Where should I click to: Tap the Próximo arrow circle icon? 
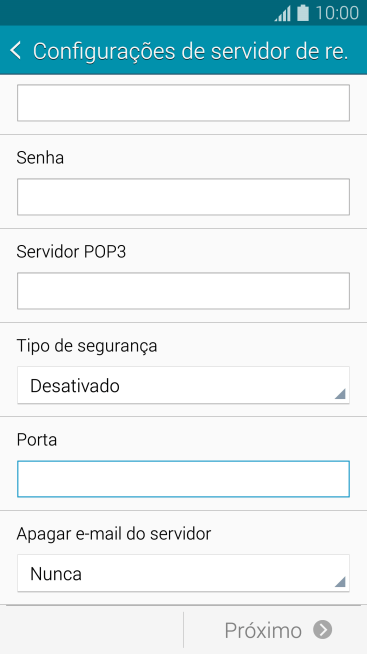pyautogui.click(x=323, y=629)
